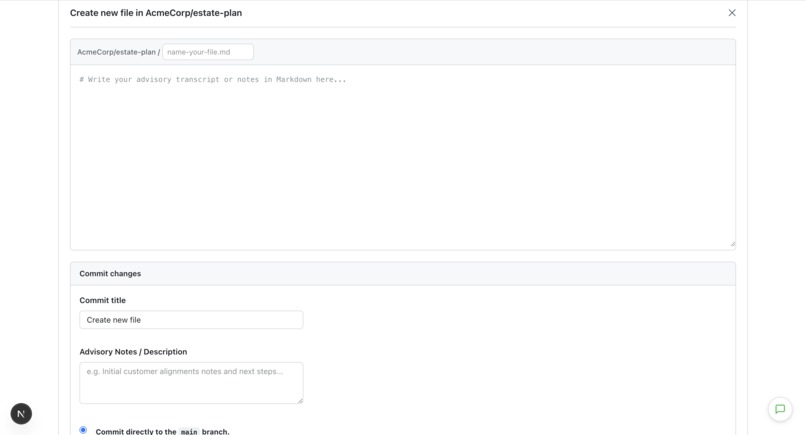This screenshot has height=435, width=806.
Task: Open the round N logo button
Action: coord(21,413)
